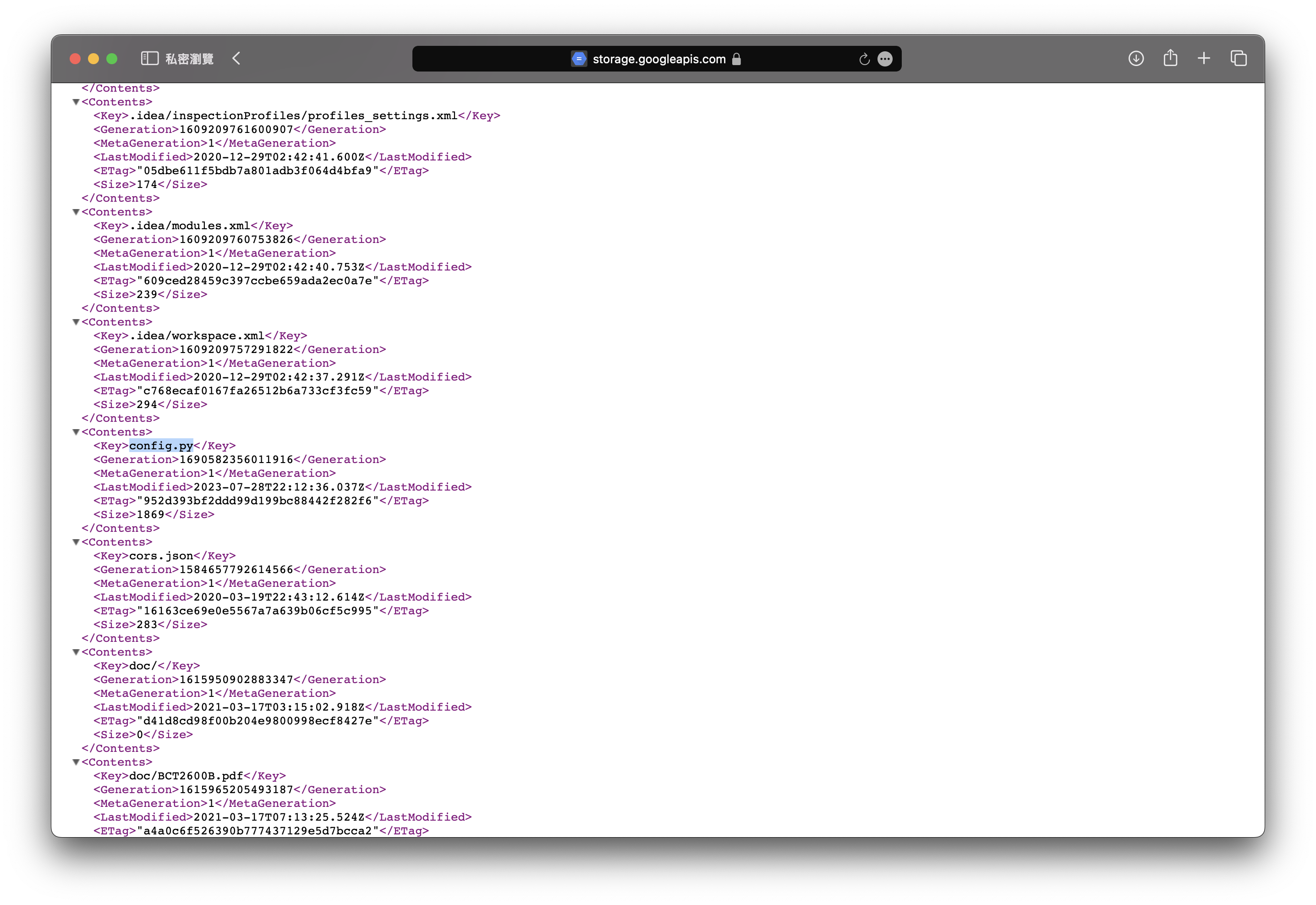Screen dimensions: 1316x905
Task: Collapse Contents node for profiles_settings.xml
Action: click(76, 102)
